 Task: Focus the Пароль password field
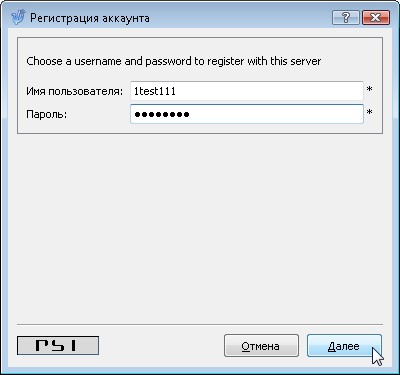[247, 114]
